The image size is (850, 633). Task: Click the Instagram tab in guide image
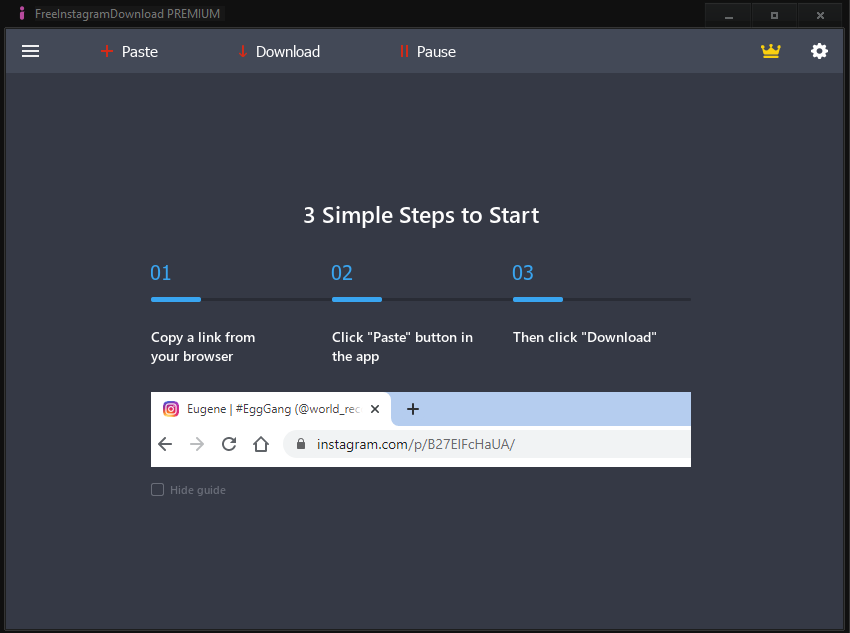(x=271, y=409)
